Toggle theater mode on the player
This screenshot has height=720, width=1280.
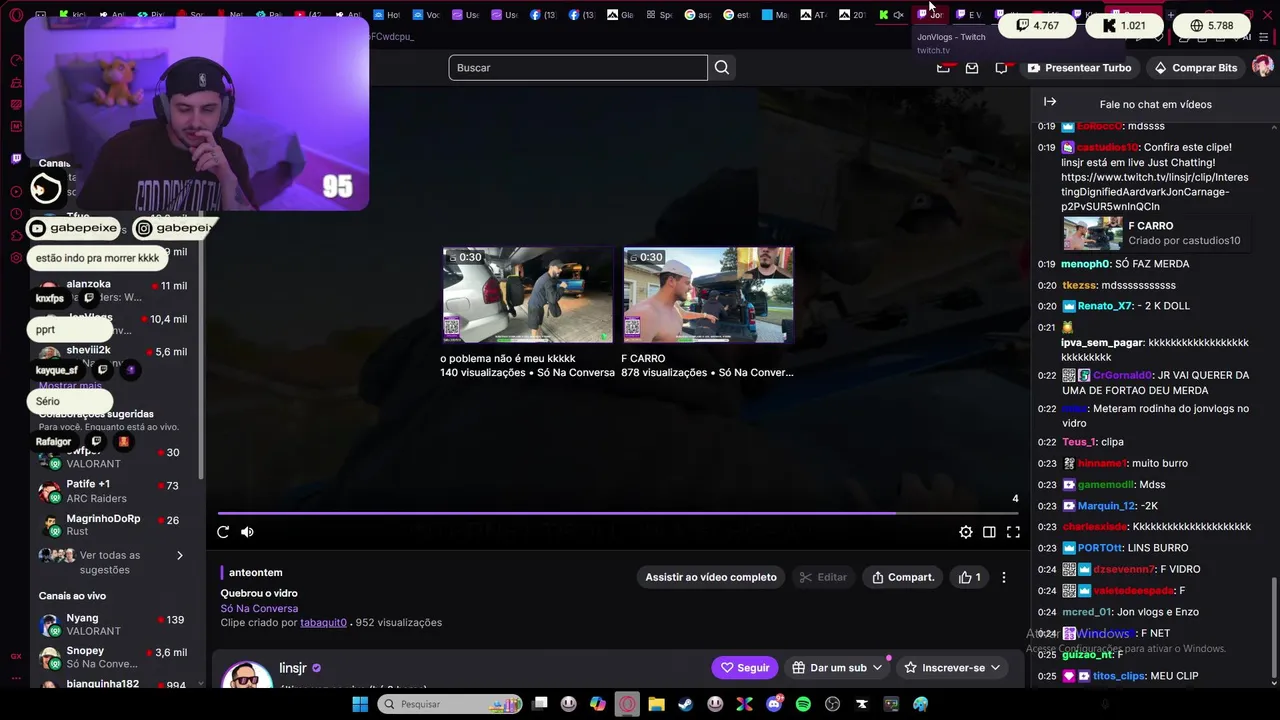pos(989,532)
